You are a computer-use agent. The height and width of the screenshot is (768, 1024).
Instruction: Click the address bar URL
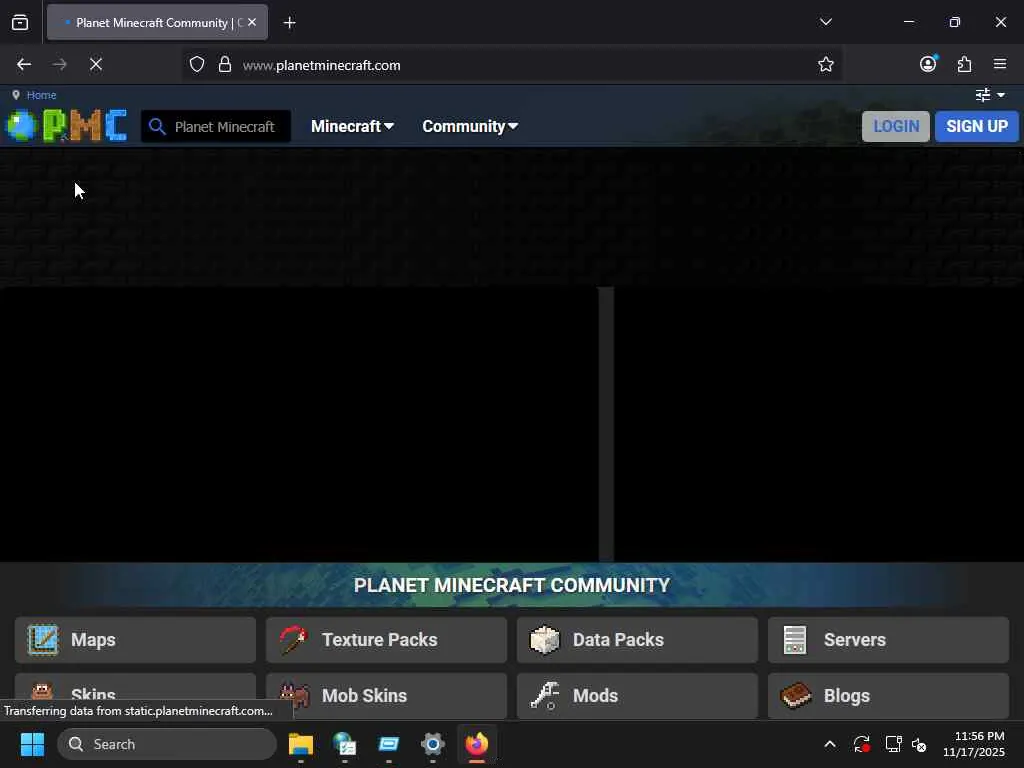(321, 65)
